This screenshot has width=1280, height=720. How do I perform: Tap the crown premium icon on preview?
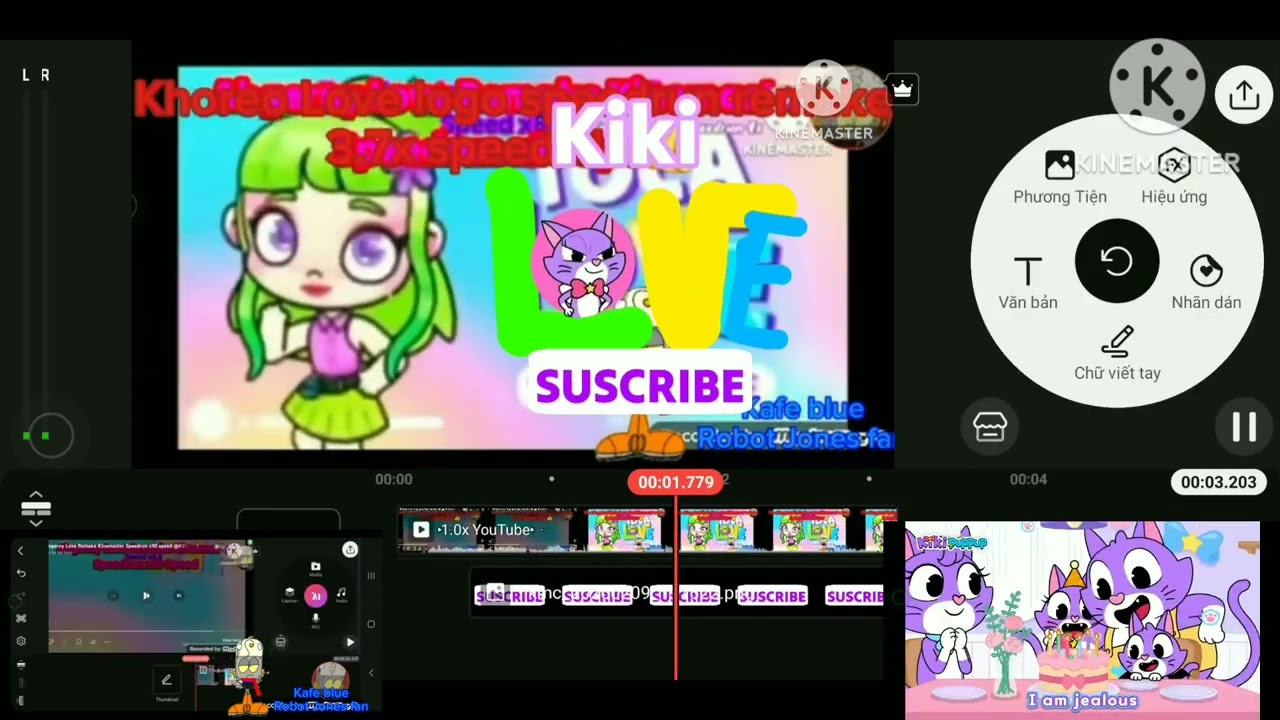coord(902,90)
